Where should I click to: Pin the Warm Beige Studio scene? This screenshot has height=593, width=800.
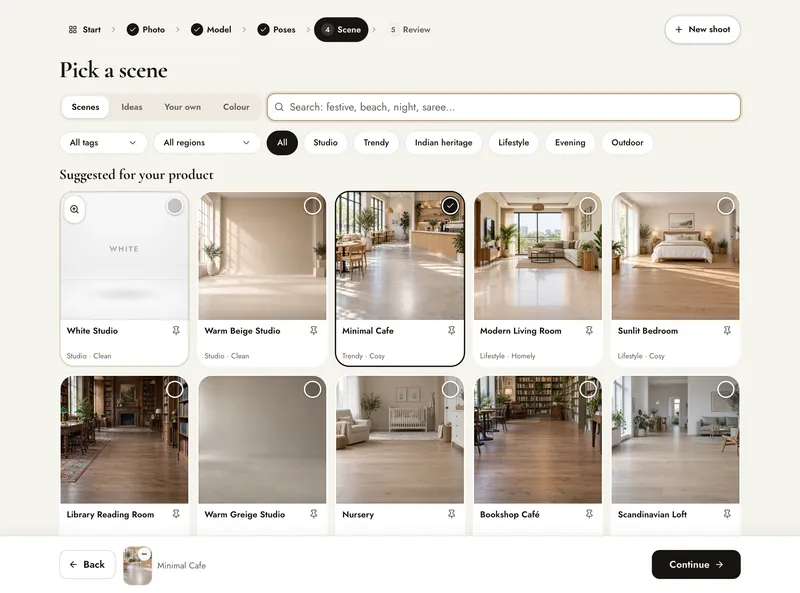[x=314, y=331]
